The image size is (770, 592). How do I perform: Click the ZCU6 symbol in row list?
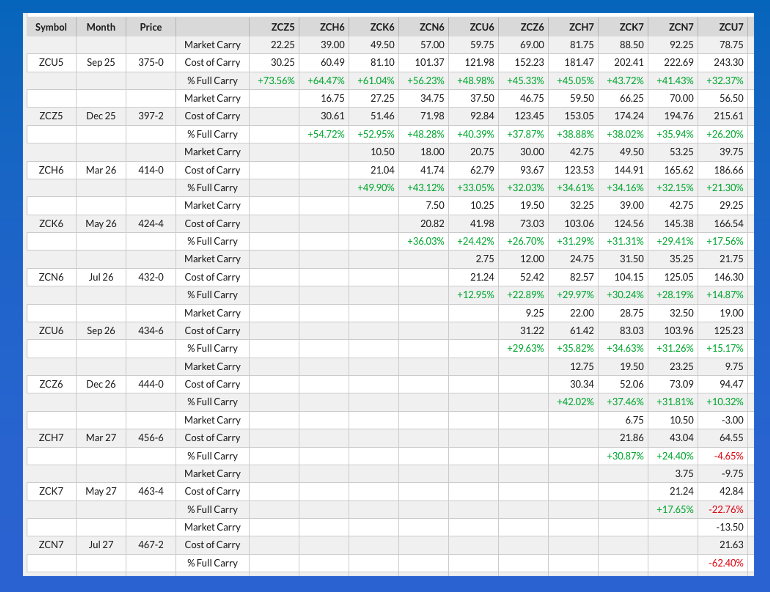[x=51, y=330]
